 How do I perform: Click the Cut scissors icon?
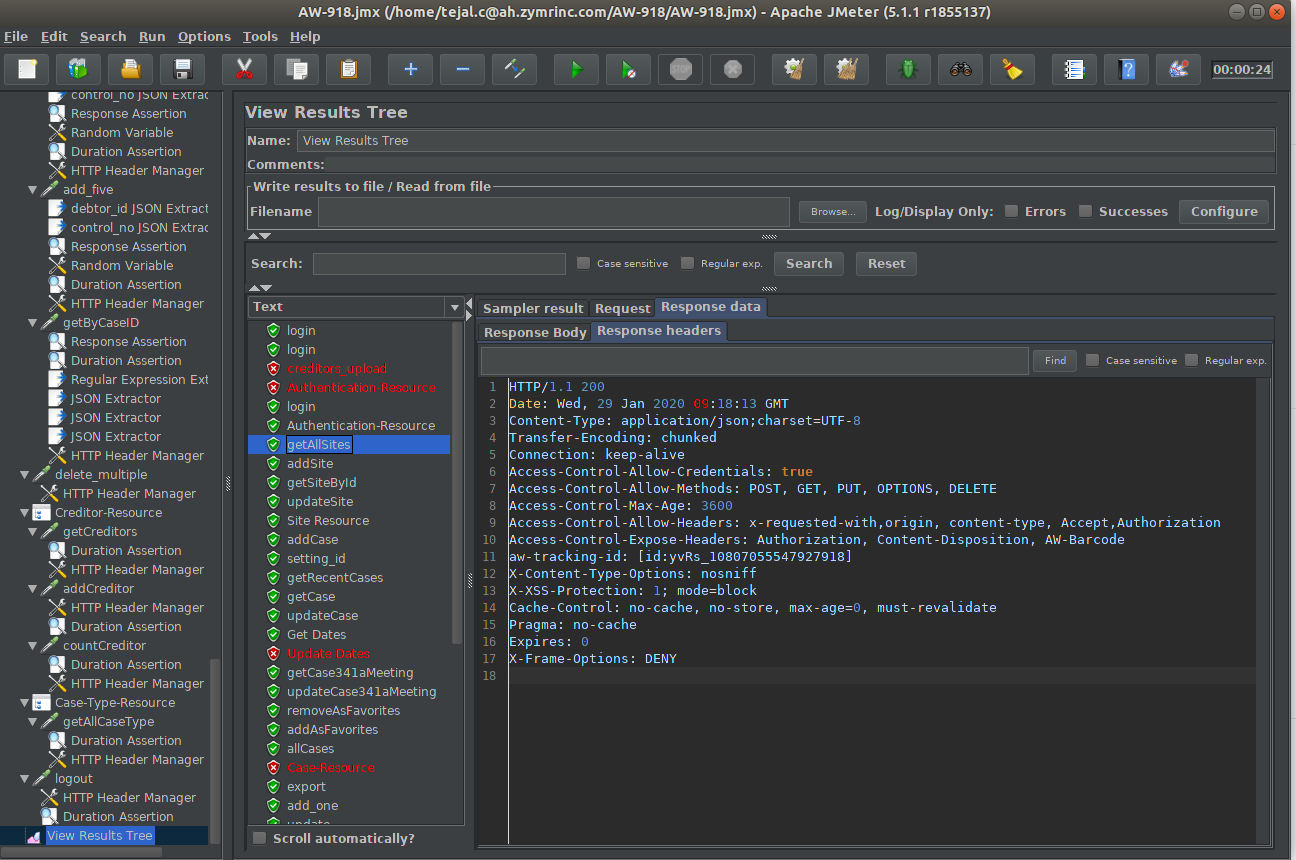click(244, 69)
